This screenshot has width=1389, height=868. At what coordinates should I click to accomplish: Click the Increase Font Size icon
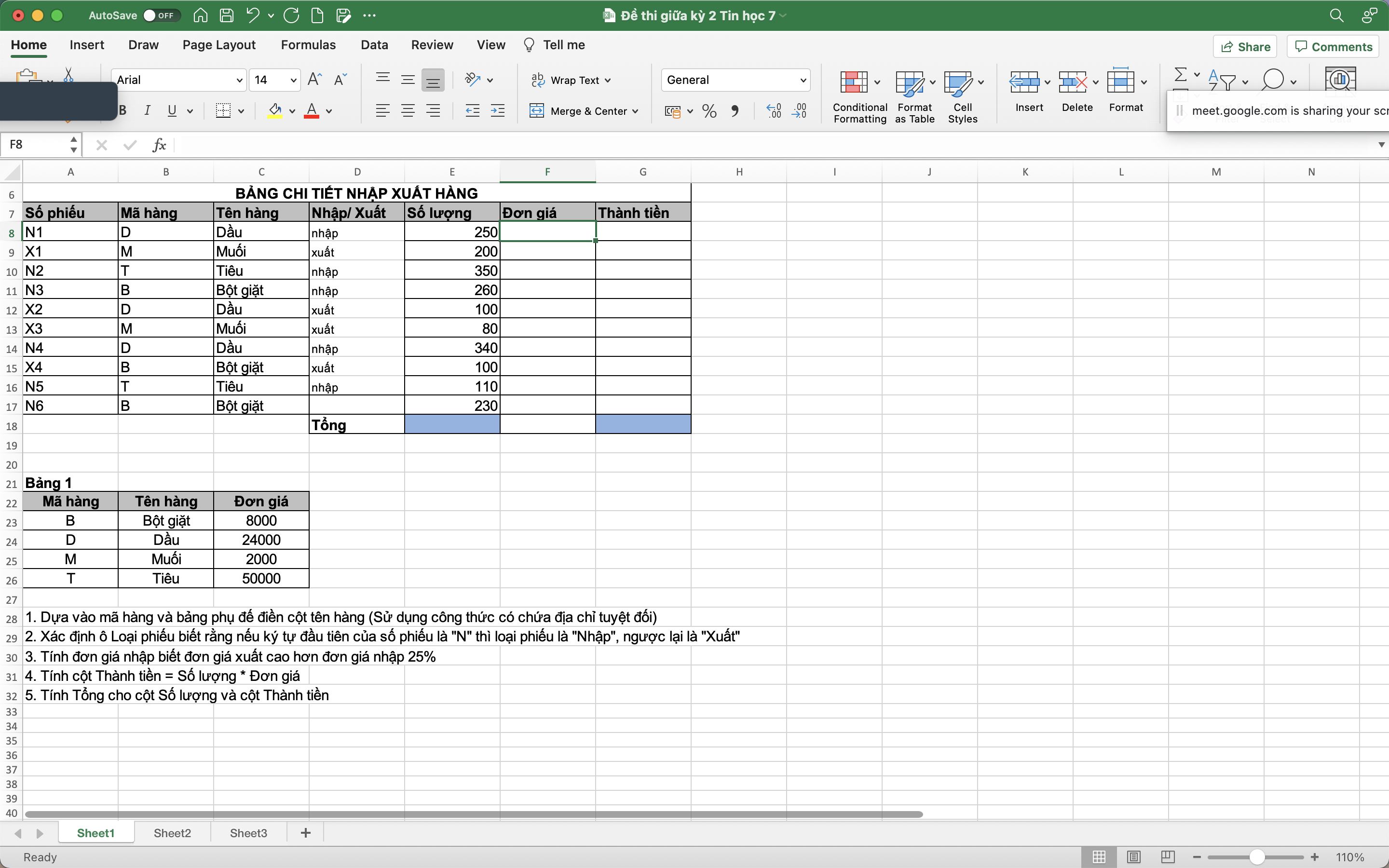(314, 80)
